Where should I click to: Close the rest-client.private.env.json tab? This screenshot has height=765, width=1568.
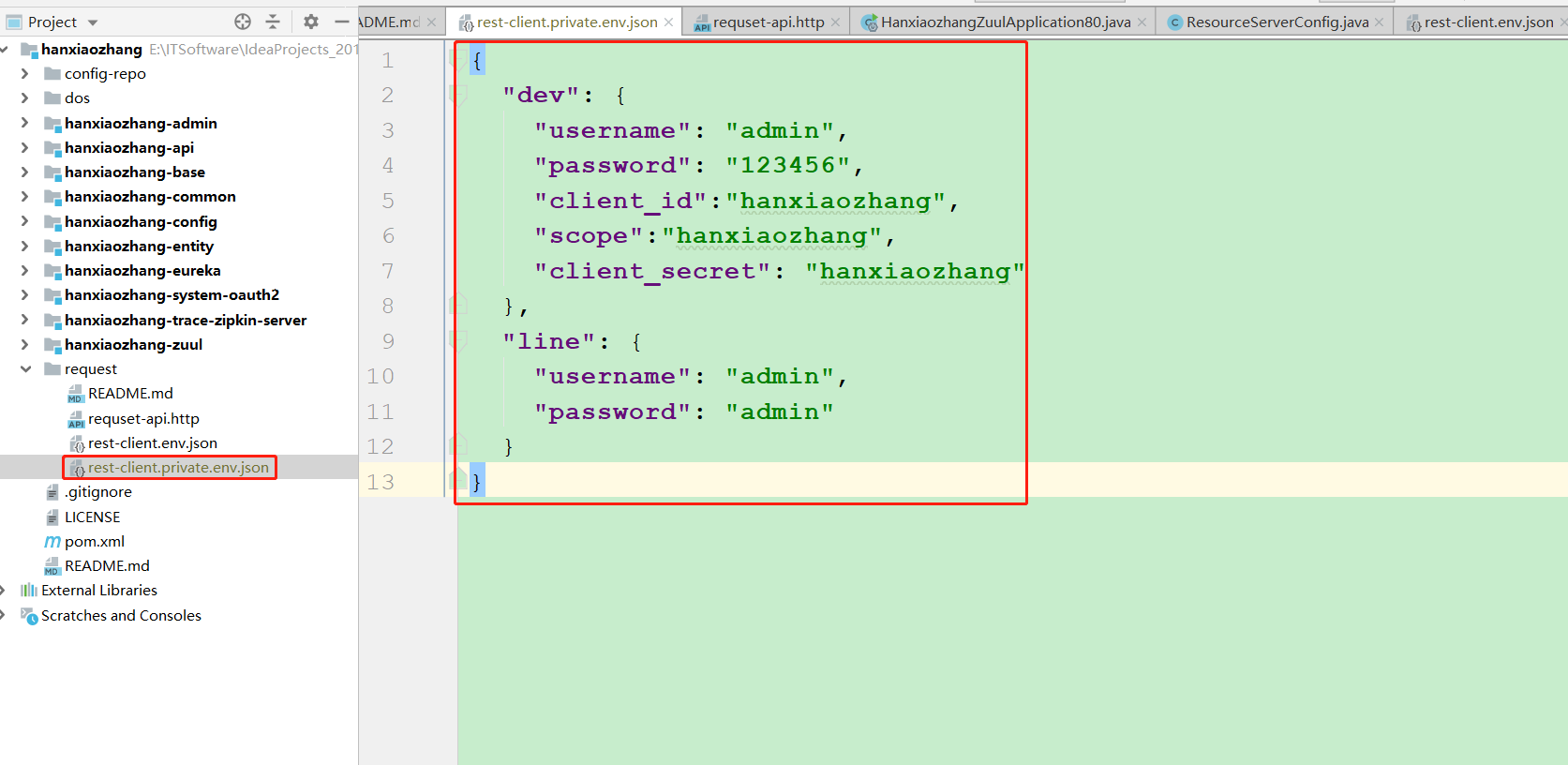668,22
